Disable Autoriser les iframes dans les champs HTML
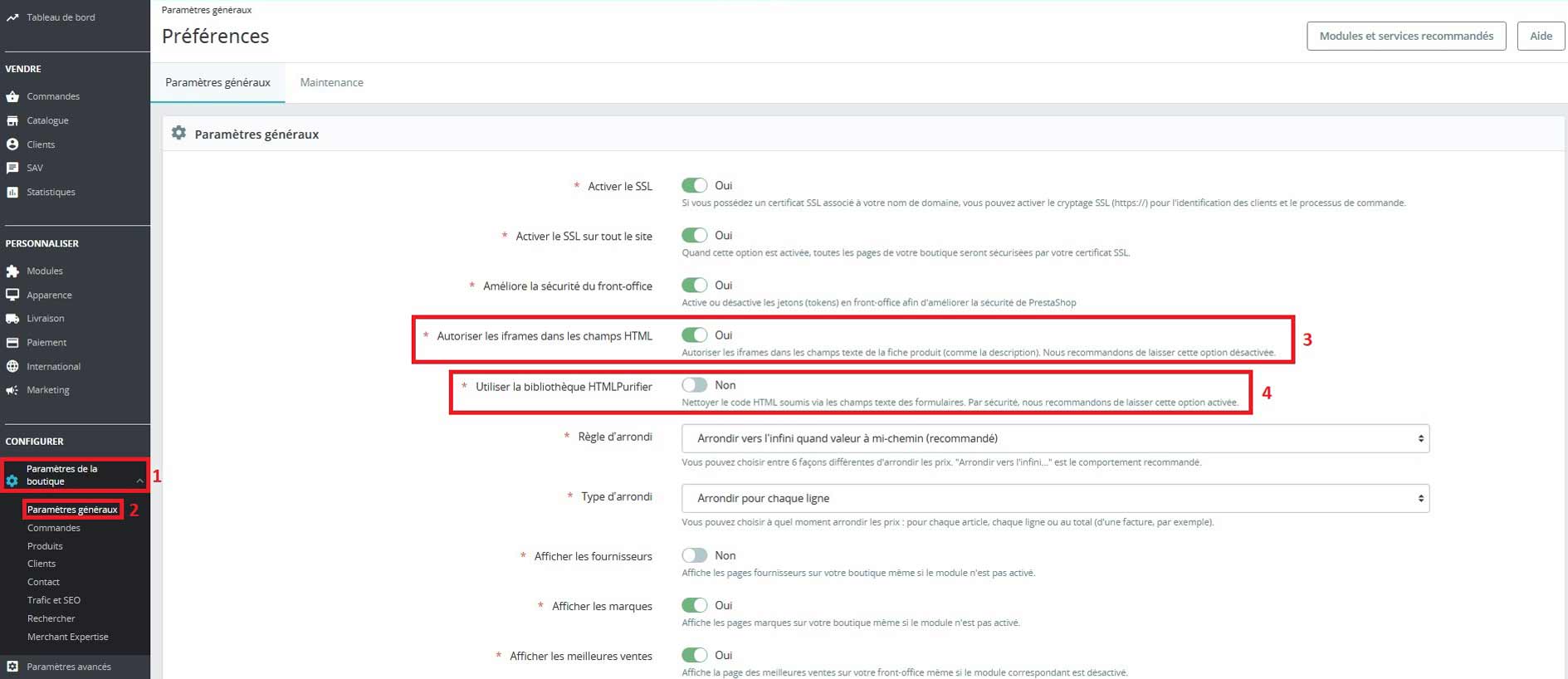The height and width of the screenshot is (679, 1568). pos(695,335)
